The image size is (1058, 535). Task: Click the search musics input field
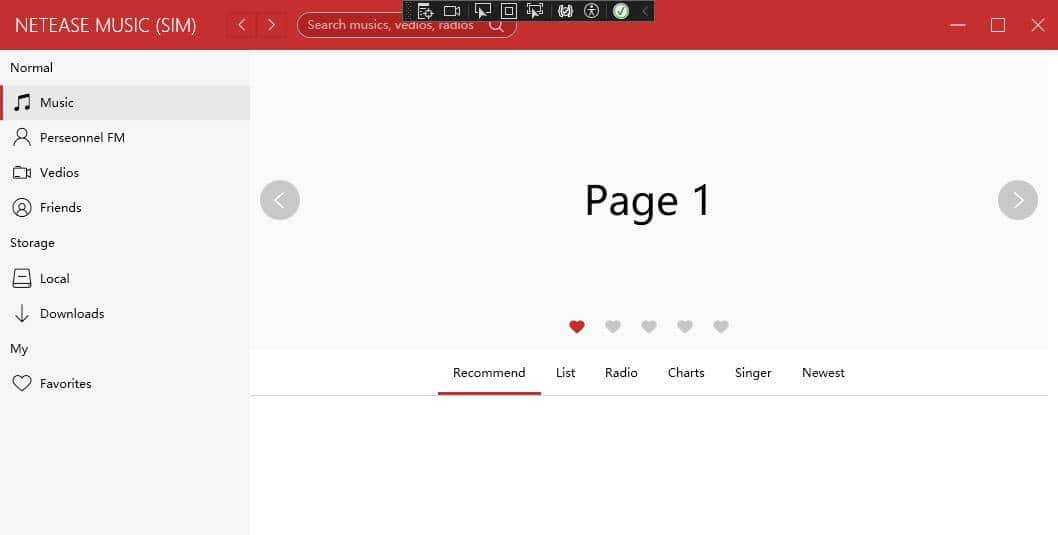click(x=390, y=25)
